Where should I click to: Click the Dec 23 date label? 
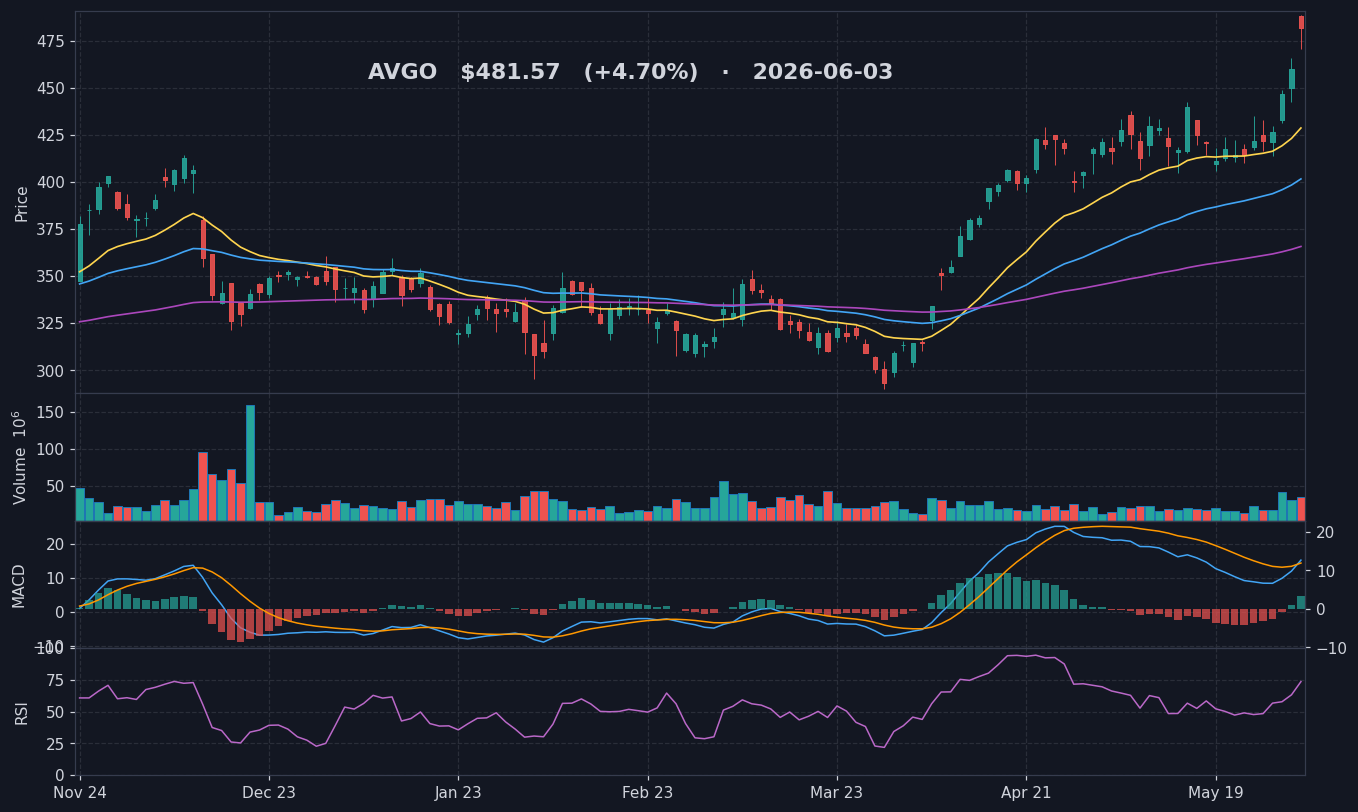[269, 793]
